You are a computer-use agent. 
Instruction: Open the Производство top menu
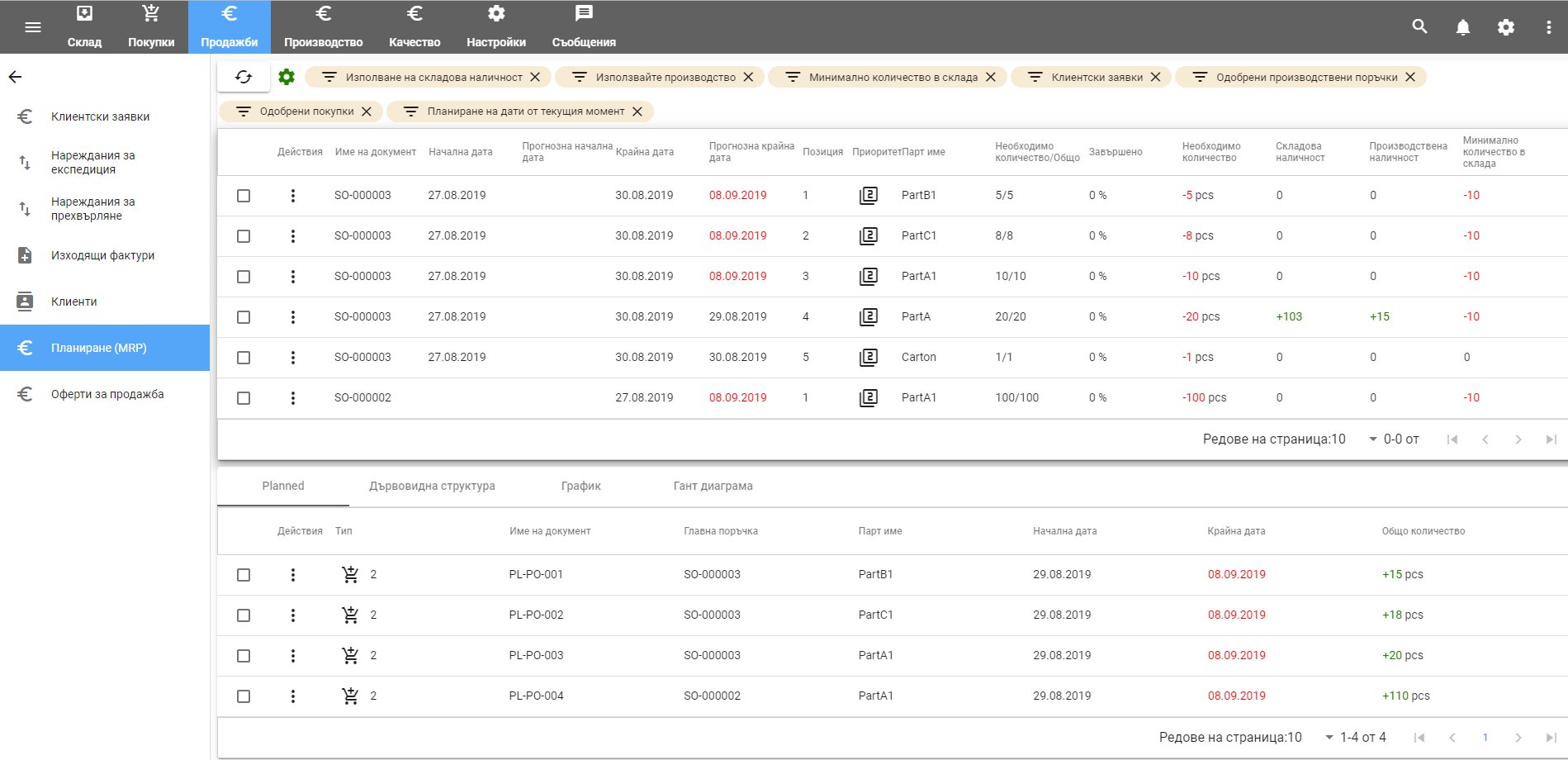[x=323, y=27]
